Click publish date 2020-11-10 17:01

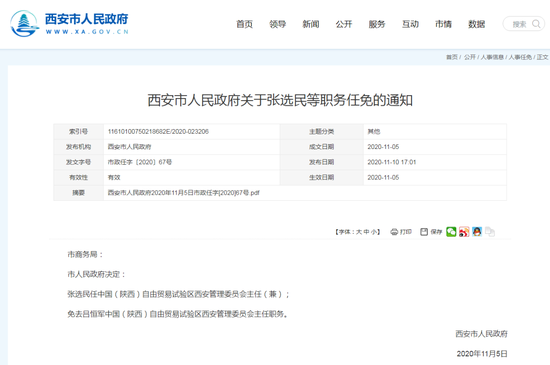[391, 162]
